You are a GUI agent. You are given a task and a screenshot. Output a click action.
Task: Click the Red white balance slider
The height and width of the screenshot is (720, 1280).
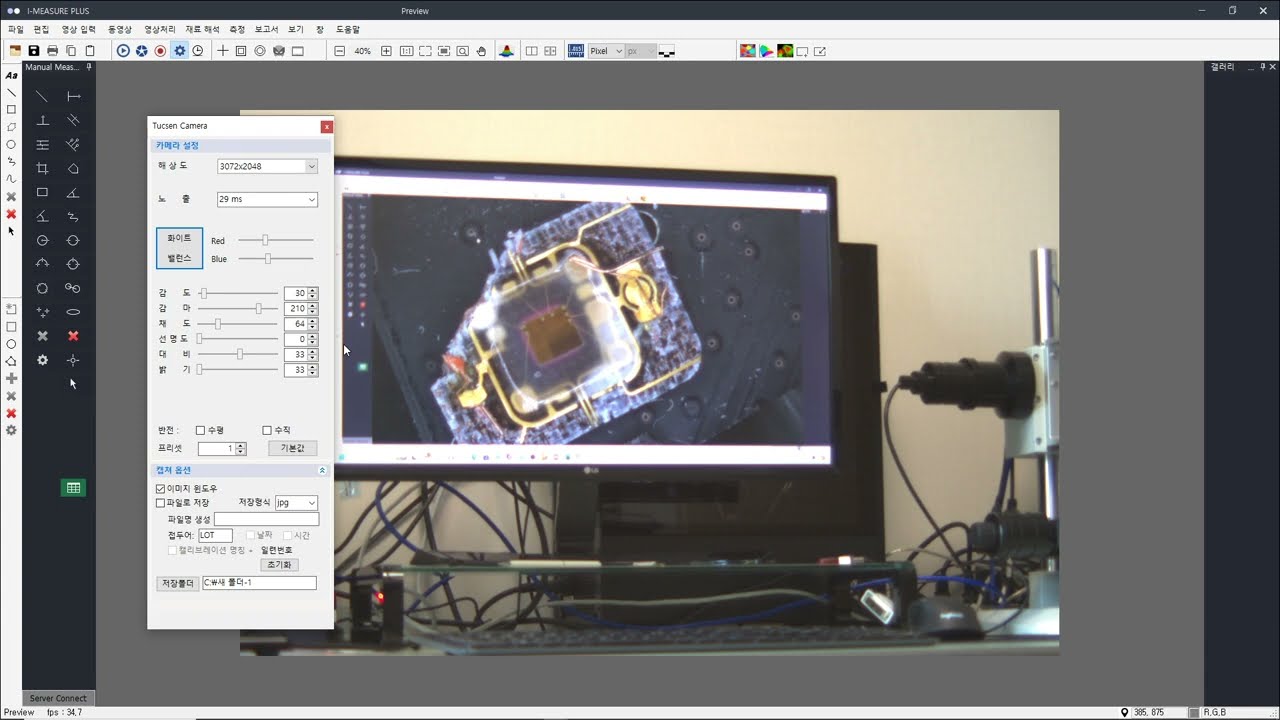[x=266, y=240]
